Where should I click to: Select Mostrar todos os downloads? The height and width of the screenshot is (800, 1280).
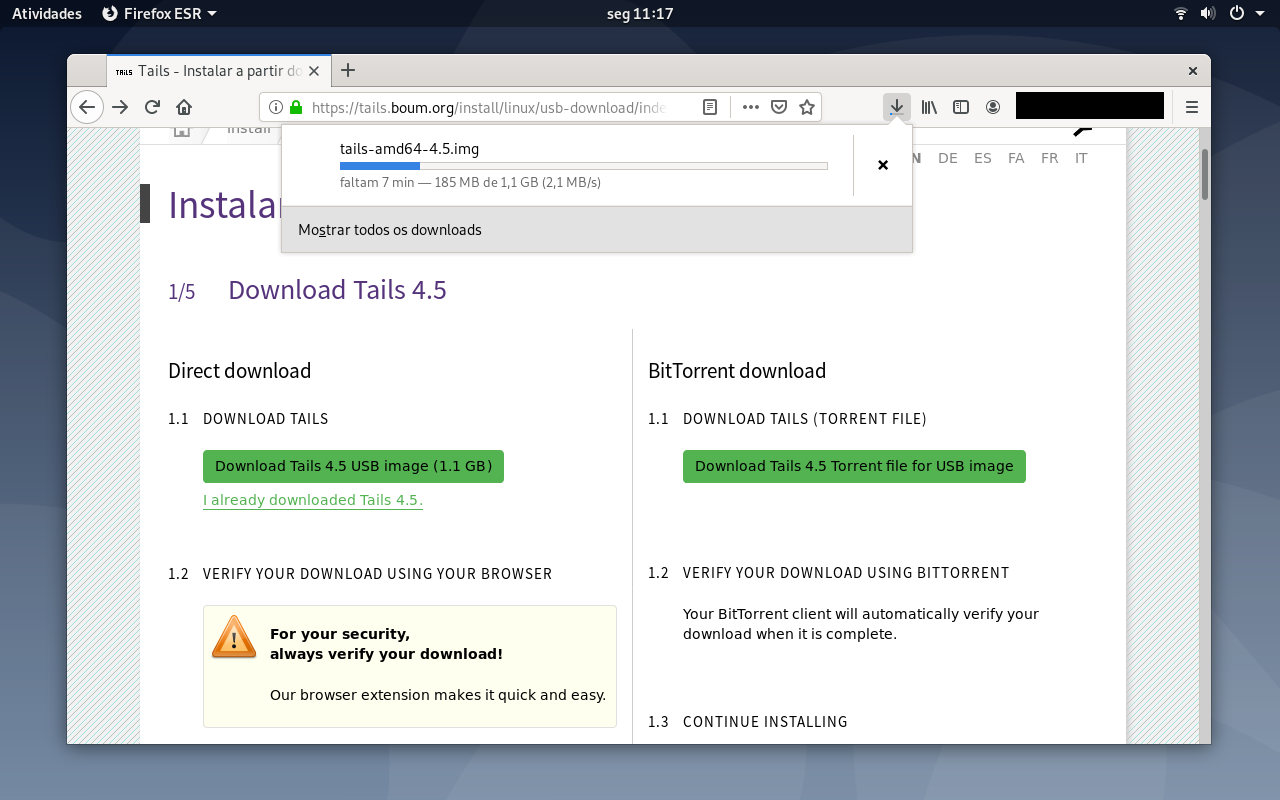click(390, 230)
